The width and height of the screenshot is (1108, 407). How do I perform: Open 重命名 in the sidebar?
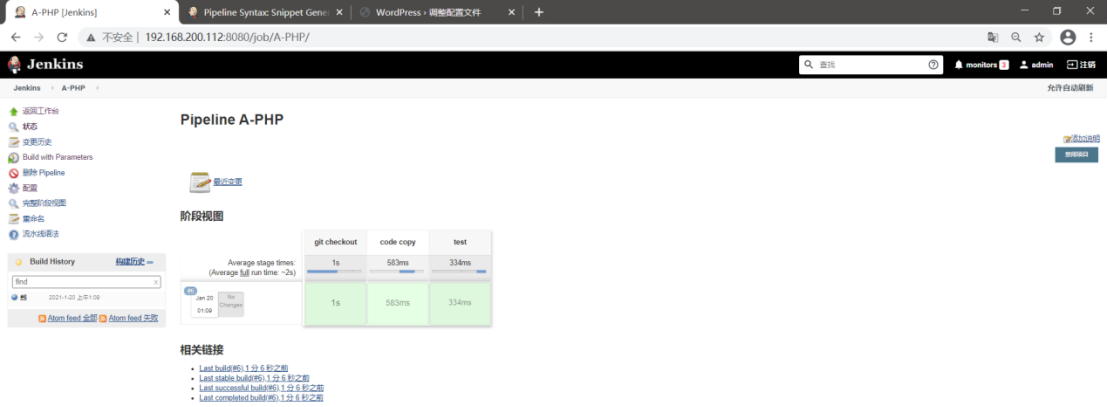pyautogui.click(x=33, y=219)
